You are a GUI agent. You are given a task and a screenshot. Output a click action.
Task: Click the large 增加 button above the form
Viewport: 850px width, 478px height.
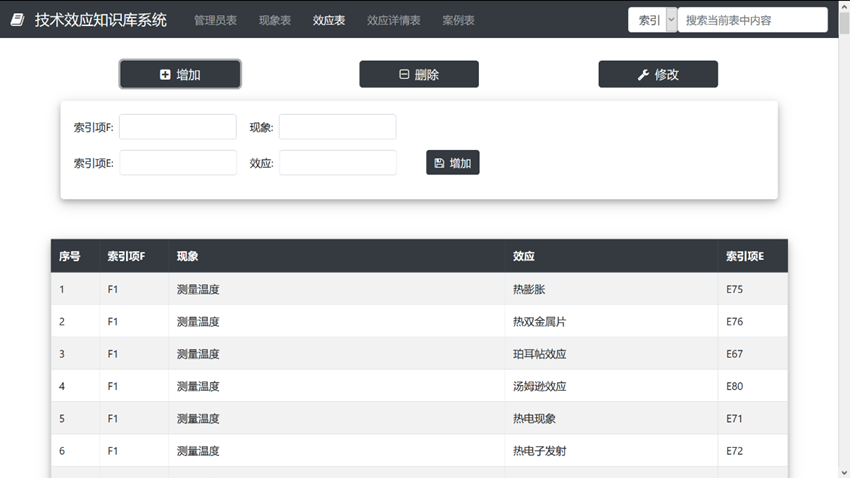tap(180, 74)
